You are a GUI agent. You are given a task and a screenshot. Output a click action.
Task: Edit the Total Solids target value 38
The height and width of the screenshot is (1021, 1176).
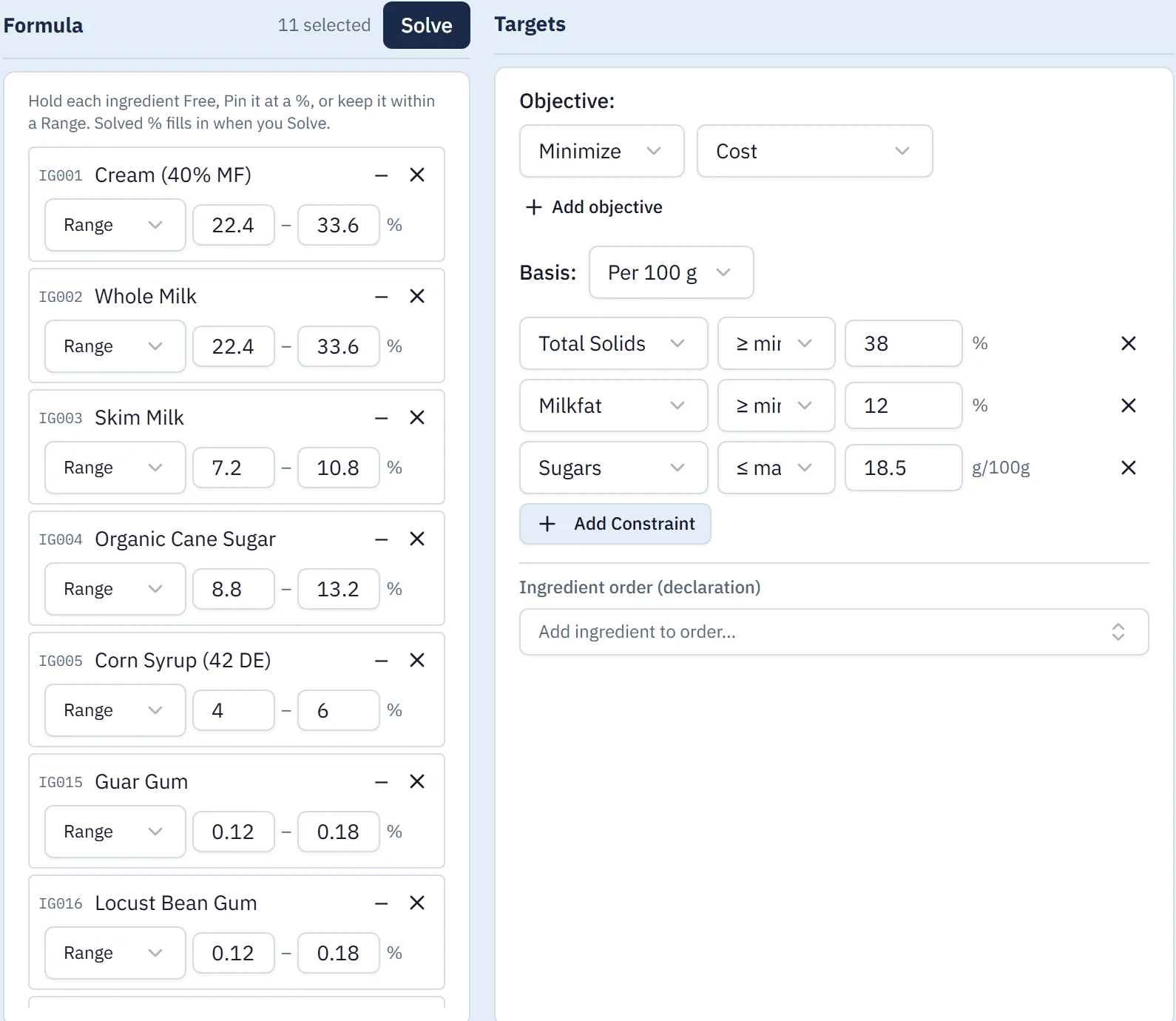904,343
